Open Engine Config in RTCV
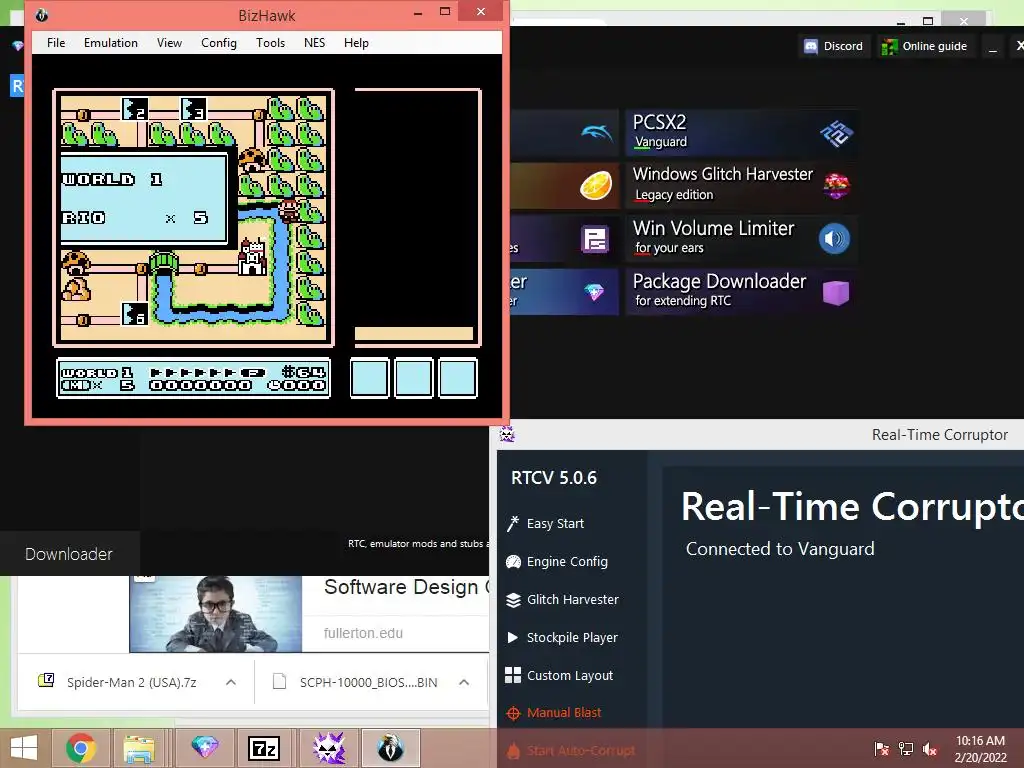Image resolution: width=1024 pixels, height=768 pixels. click(x=567, y=562)
